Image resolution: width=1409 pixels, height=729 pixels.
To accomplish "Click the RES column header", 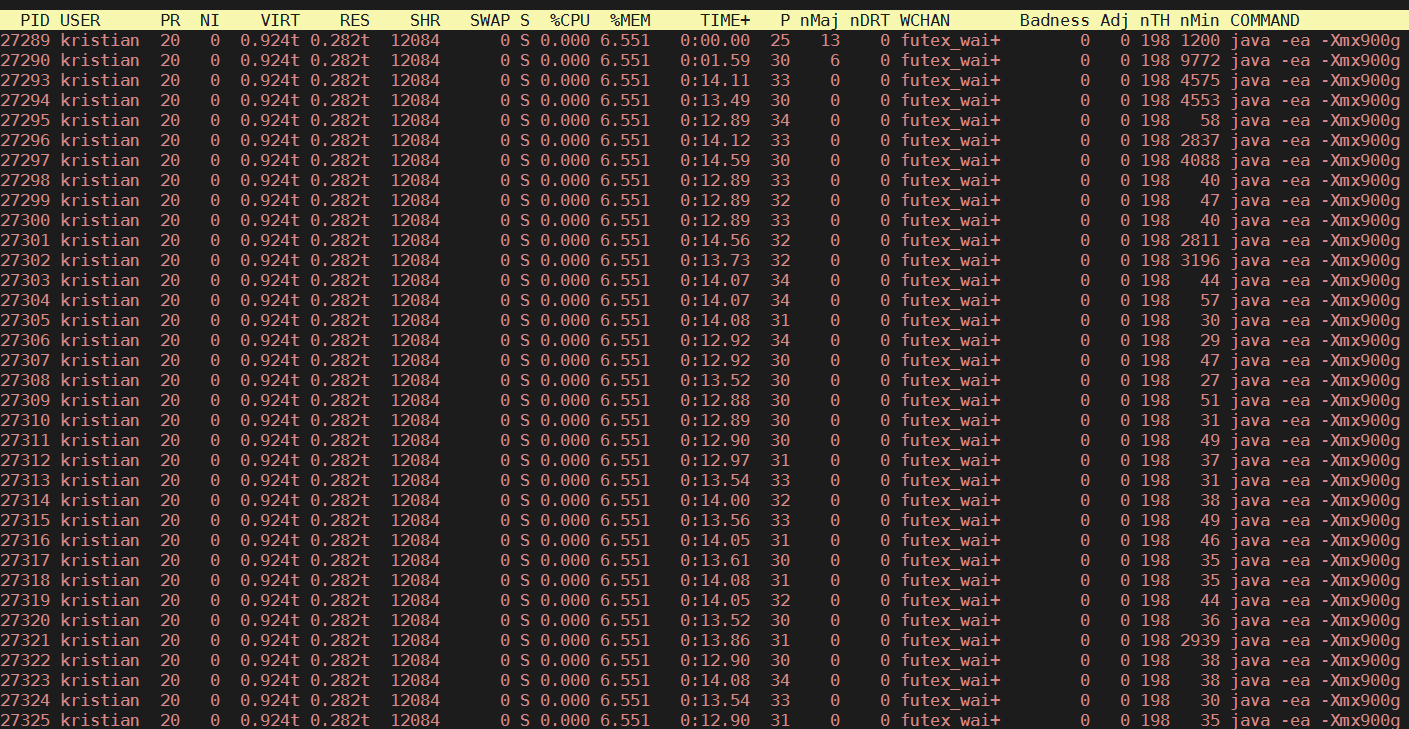I will [355, 20].
